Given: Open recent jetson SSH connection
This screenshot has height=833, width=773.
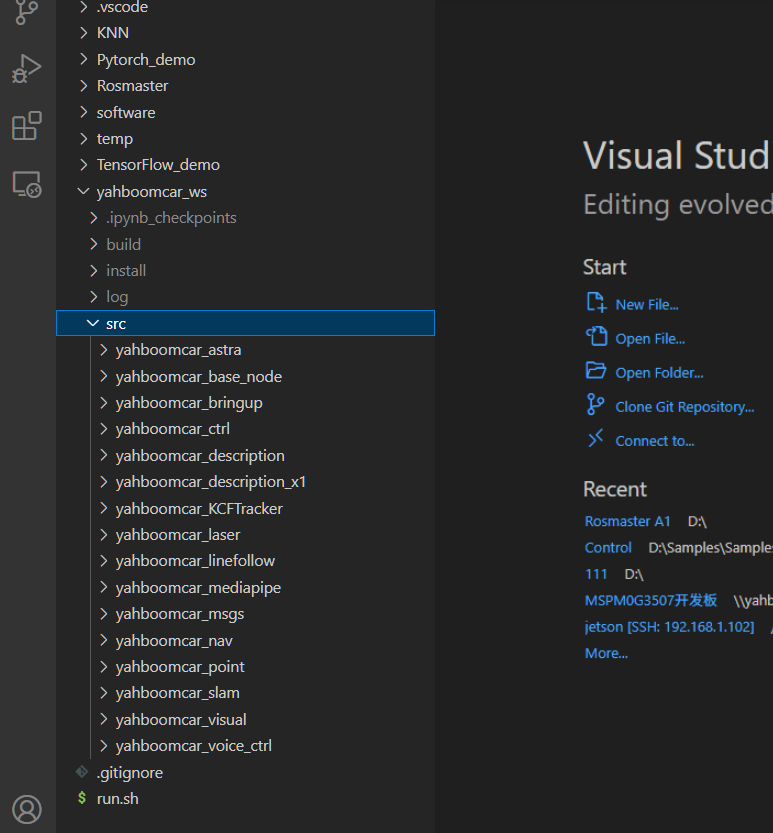Looking at the screenshot, I should tap(669, 627).
